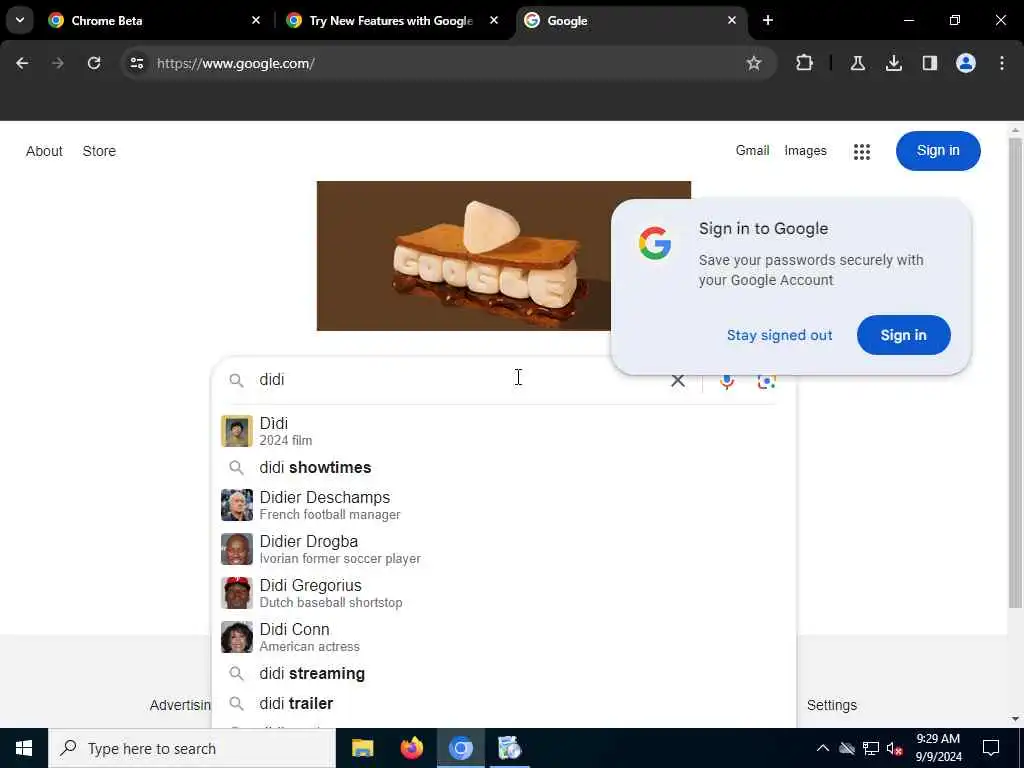The image size is (1024, 768).
Task: Show hidden system tray icons
Action: pyautogui.click(x=823, y=748)
